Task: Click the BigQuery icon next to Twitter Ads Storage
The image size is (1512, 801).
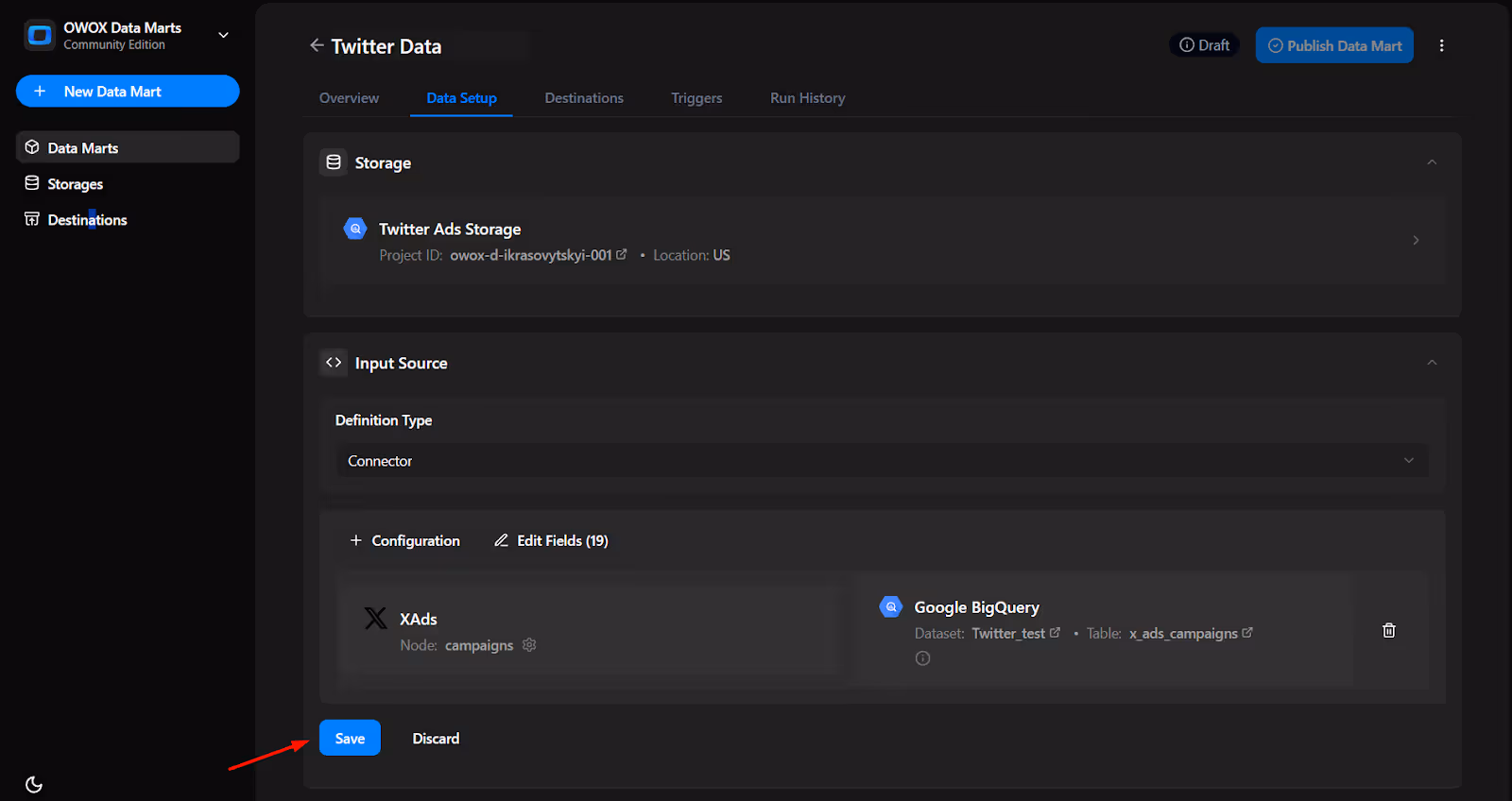Action: pyautogui.click(x=355, y=228)
